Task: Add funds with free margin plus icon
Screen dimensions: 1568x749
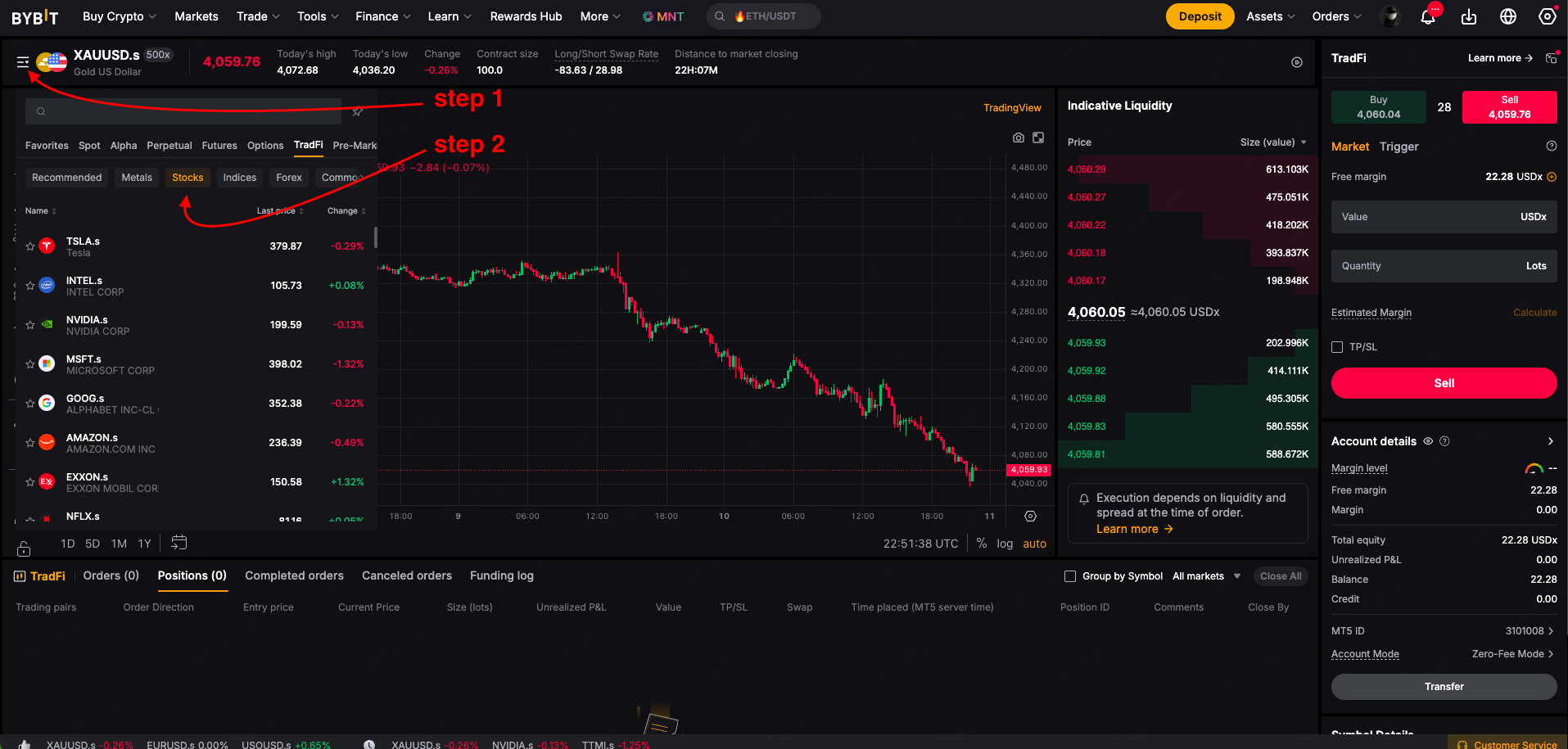Action: coord(1552,177)
